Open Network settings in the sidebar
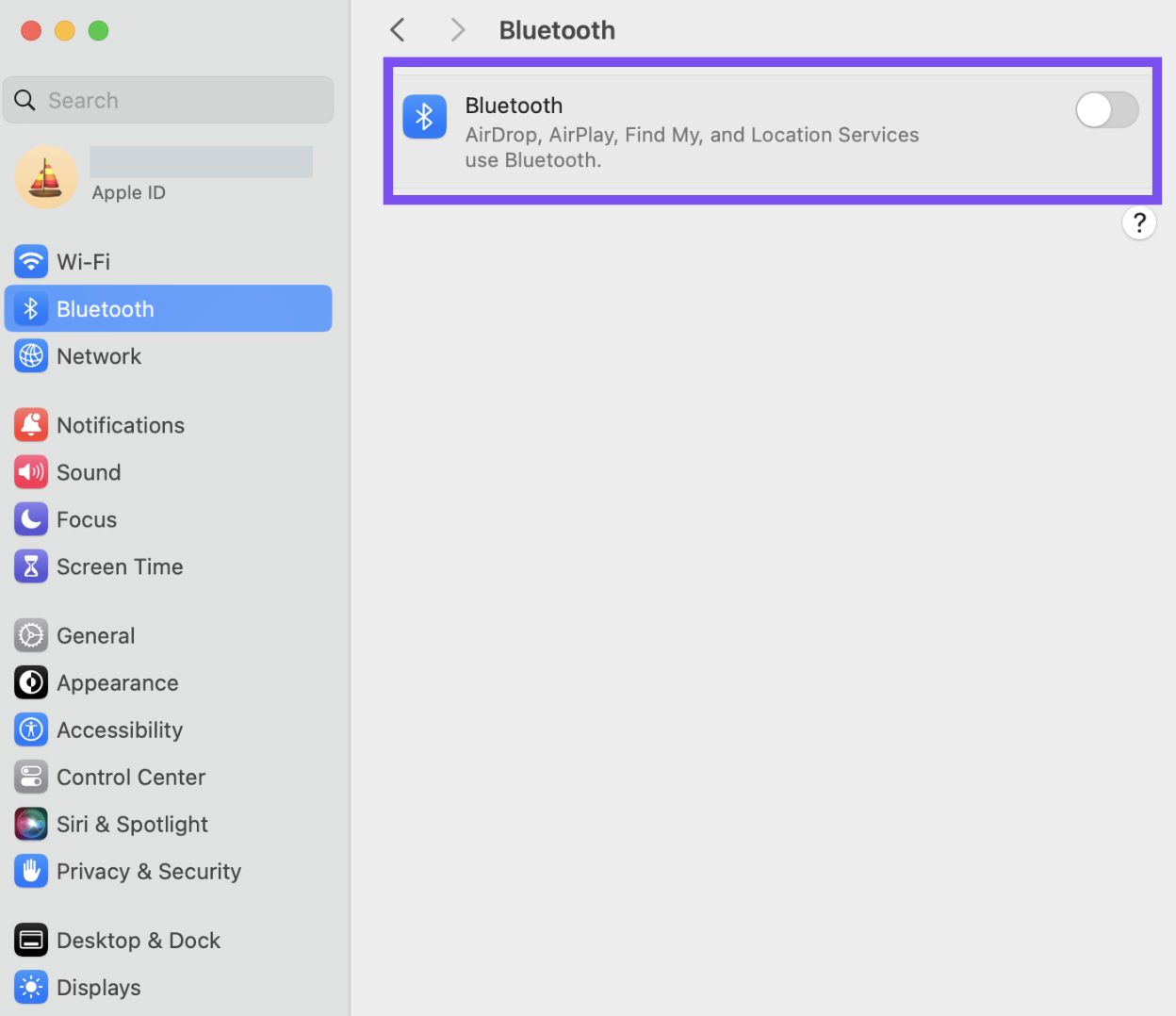This screenshot has height=1016, width=1176. (x=169, y=356)
